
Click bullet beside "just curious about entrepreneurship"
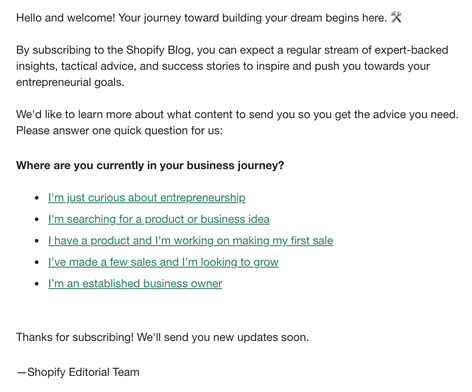[37, 198]
